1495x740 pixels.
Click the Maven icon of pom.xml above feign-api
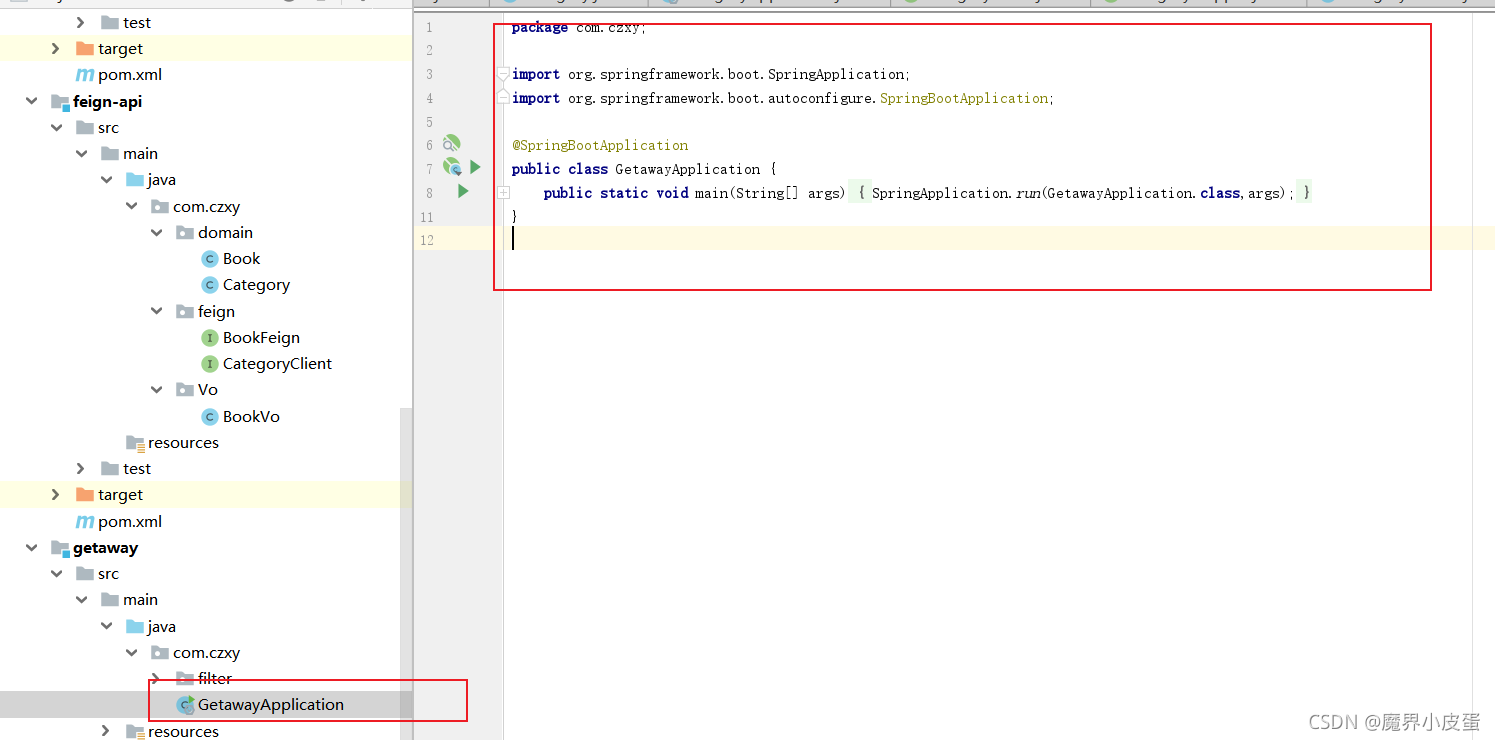click(85, 75)
